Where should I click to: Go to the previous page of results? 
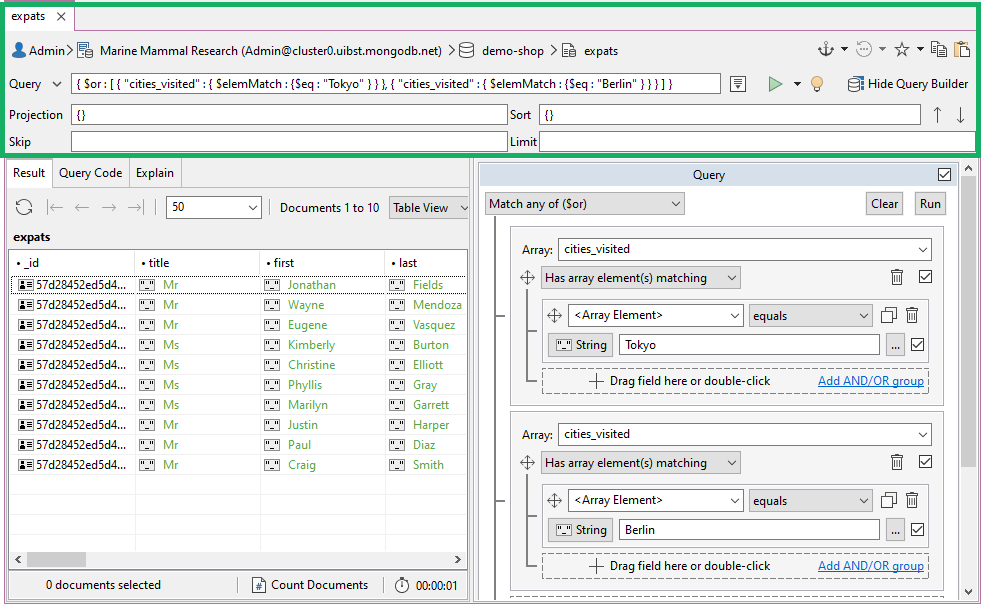(x=82, y=207)
